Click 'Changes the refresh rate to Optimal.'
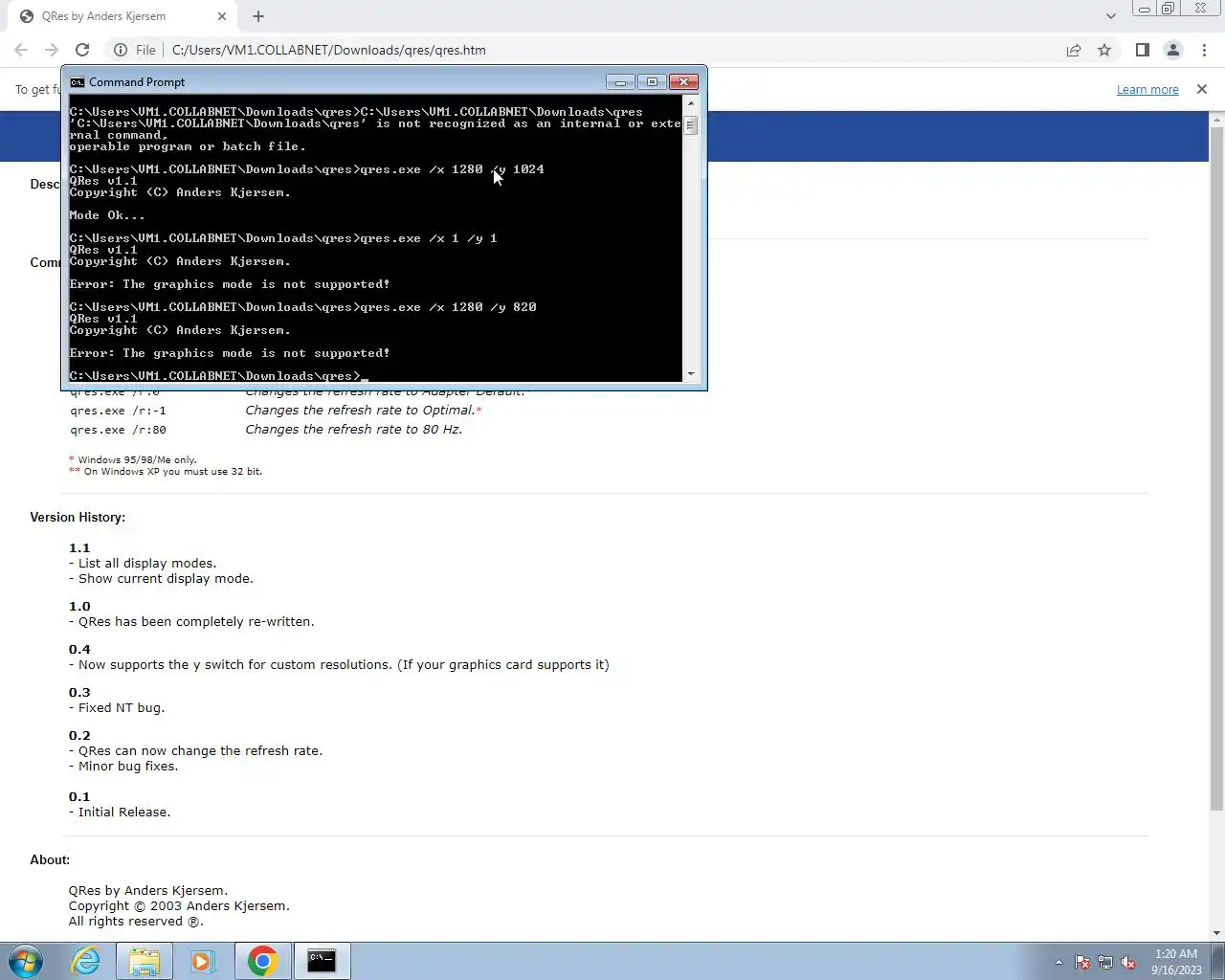This screenshot has height=980, width=1225. point(359,411)
